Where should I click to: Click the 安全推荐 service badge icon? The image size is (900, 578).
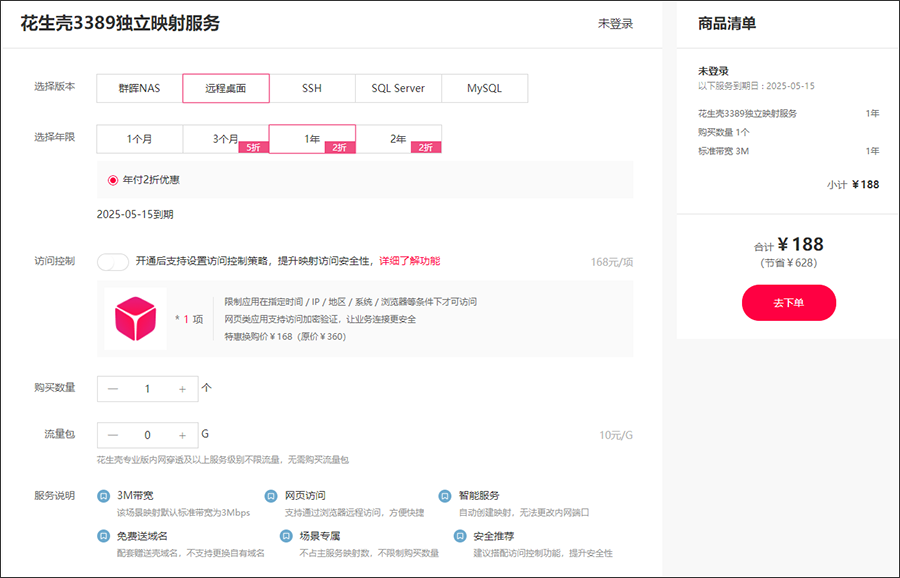(x=460, y=536)
